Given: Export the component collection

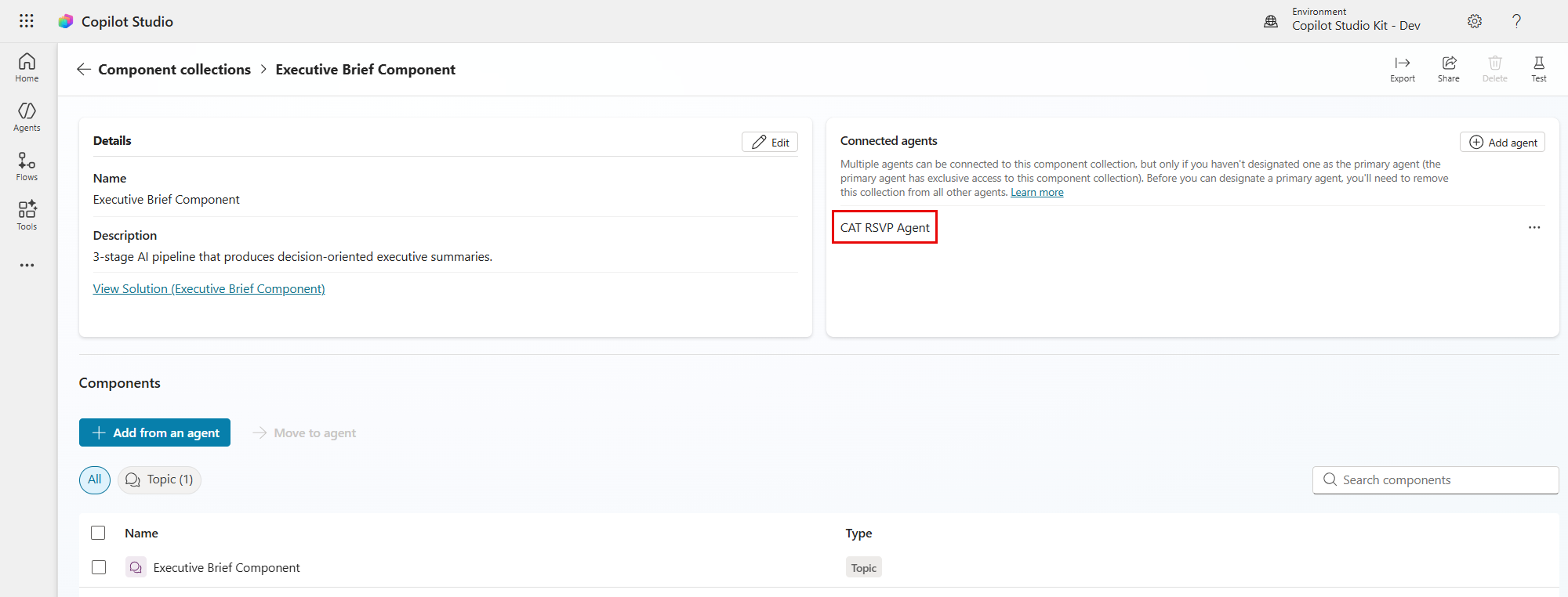Looking at the screenshot, I should click(x=1403, y=69).
